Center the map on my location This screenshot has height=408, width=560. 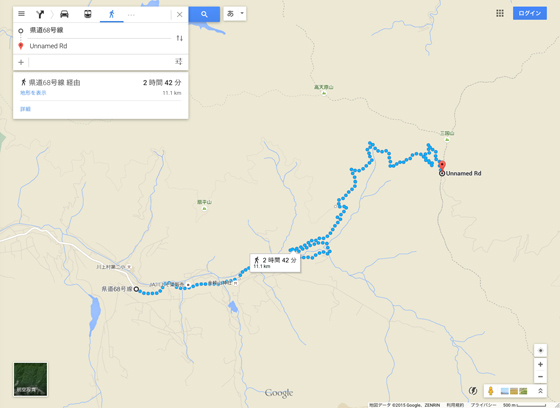point(540,350)
